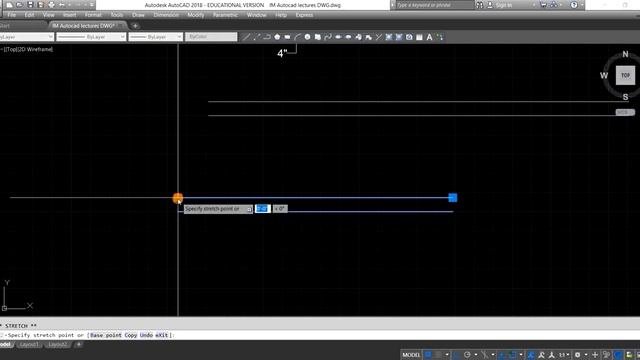Screen dimensions: 640x360
Task: Expand the snap mode options arrow
Action: [x=447, y=355]
